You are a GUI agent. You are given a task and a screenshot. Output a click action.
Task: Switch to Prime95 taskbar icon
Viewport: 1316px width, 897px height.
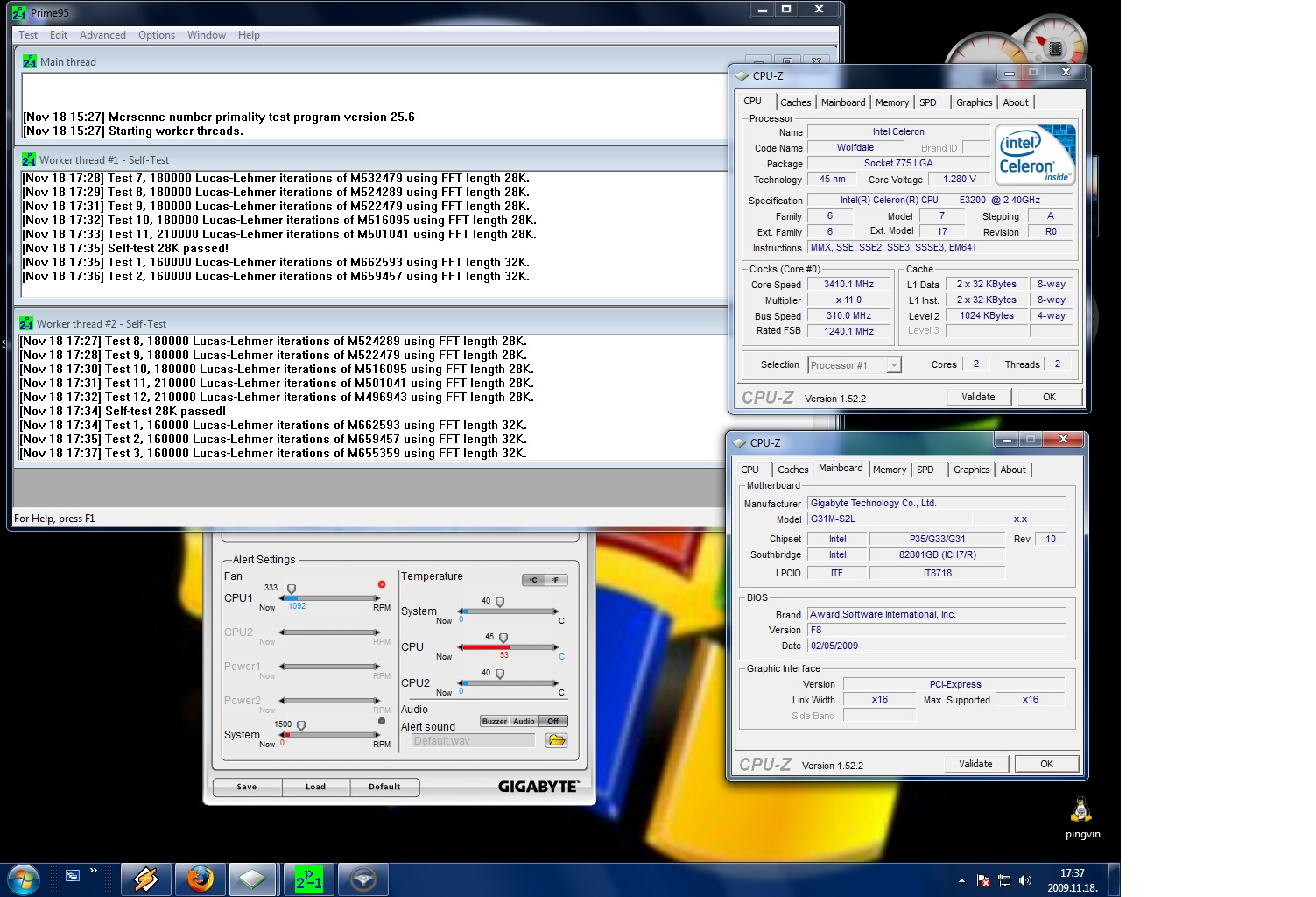[x=308, y=879]
